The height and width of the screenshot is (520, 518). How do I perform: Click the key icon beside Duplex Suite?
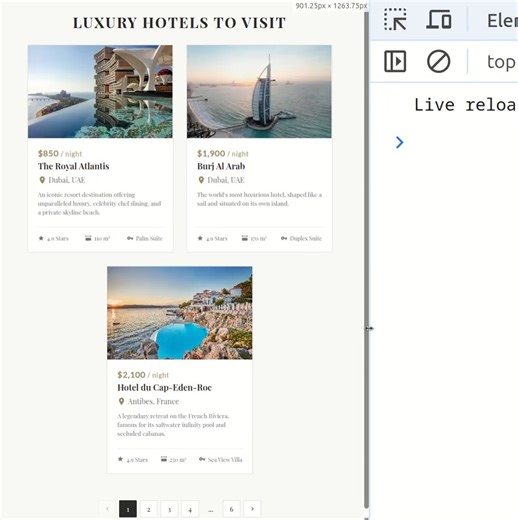[x=284, y=238]
